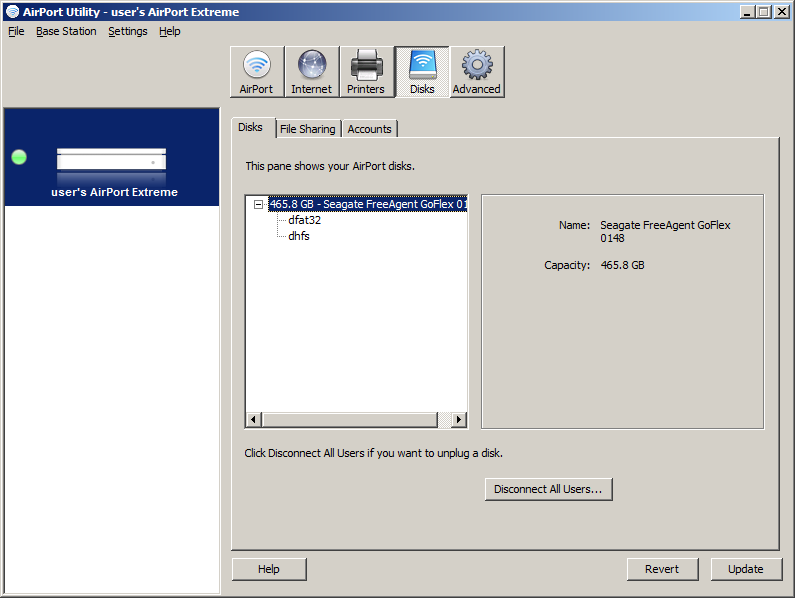Select the dhfs partition
The width and height of the screenshot is (795, 598).
tap(299, 236)
